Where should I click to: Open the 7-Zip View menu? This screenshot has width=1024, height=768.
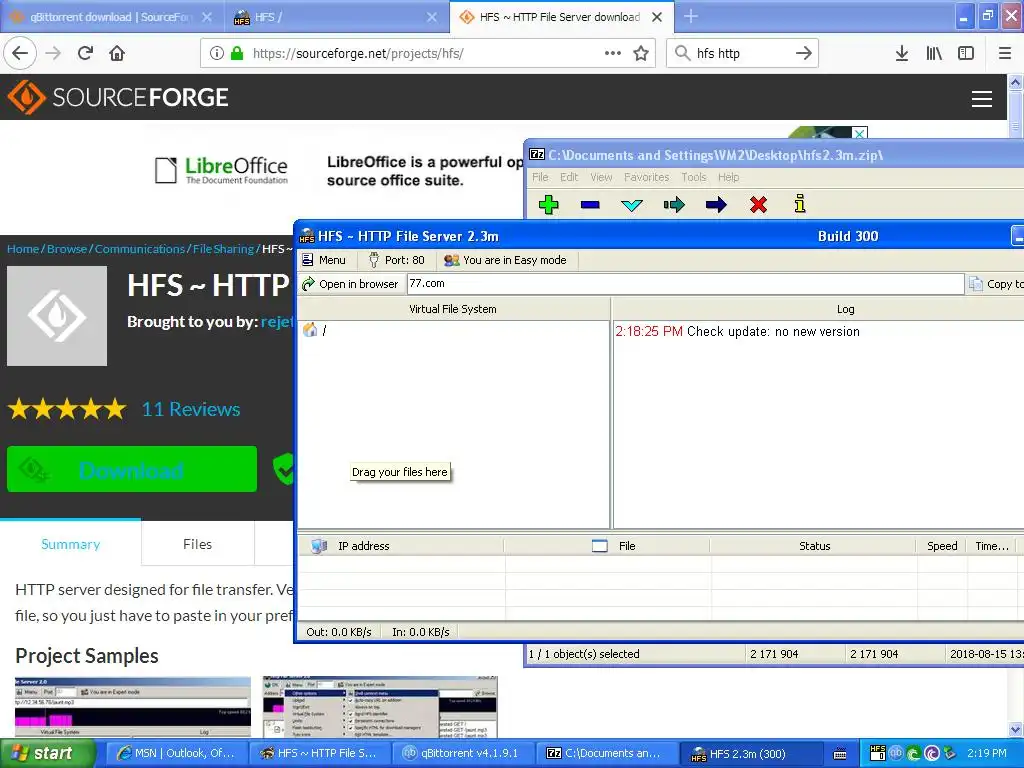click(x=601, y=177)
